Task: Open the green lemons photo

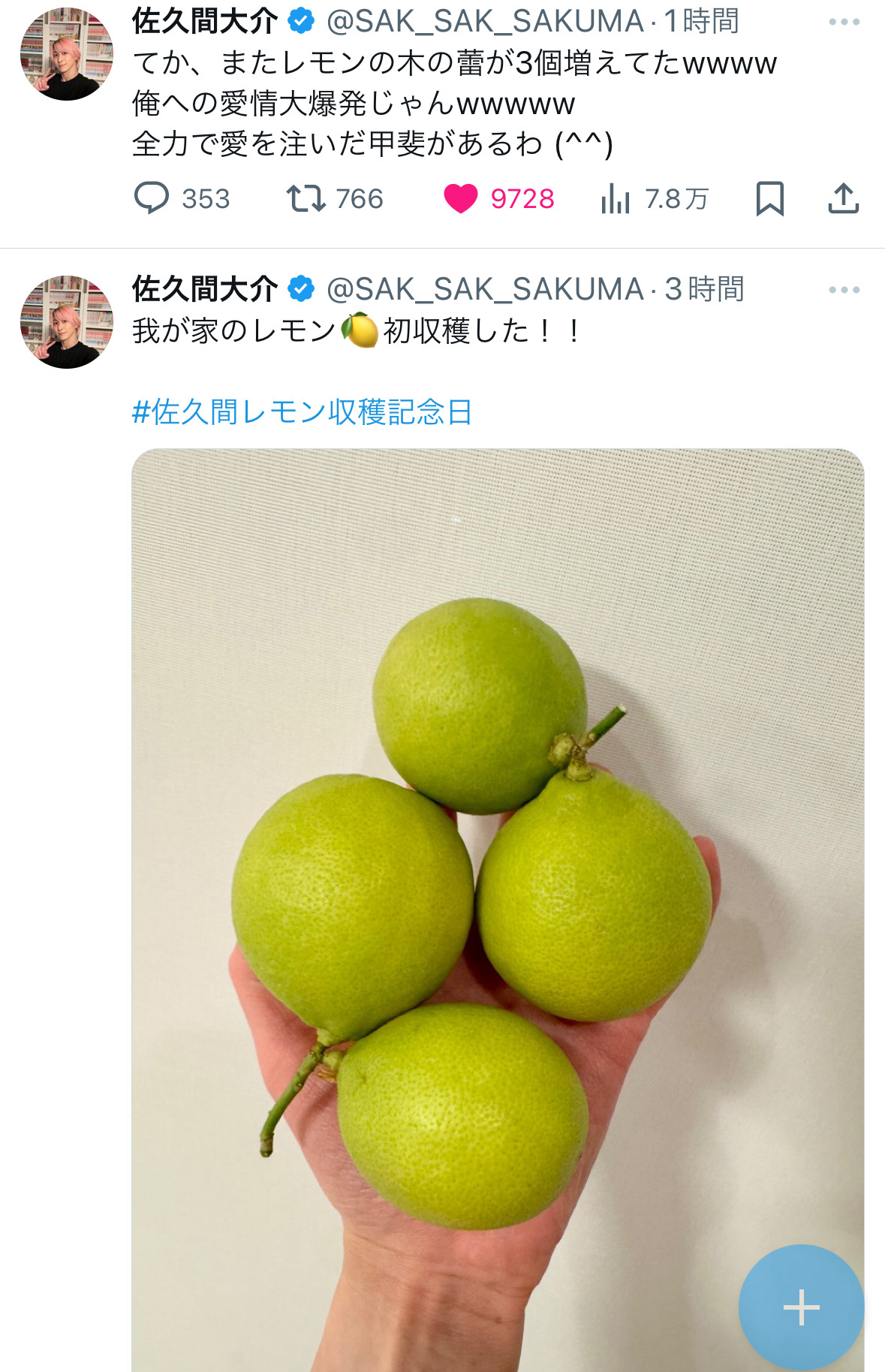Action: click(498, 910)
